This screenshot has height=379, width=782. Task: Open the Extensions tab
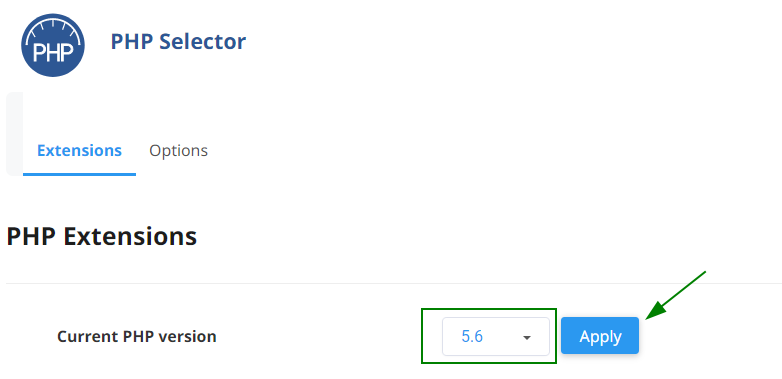click(79, 151)
